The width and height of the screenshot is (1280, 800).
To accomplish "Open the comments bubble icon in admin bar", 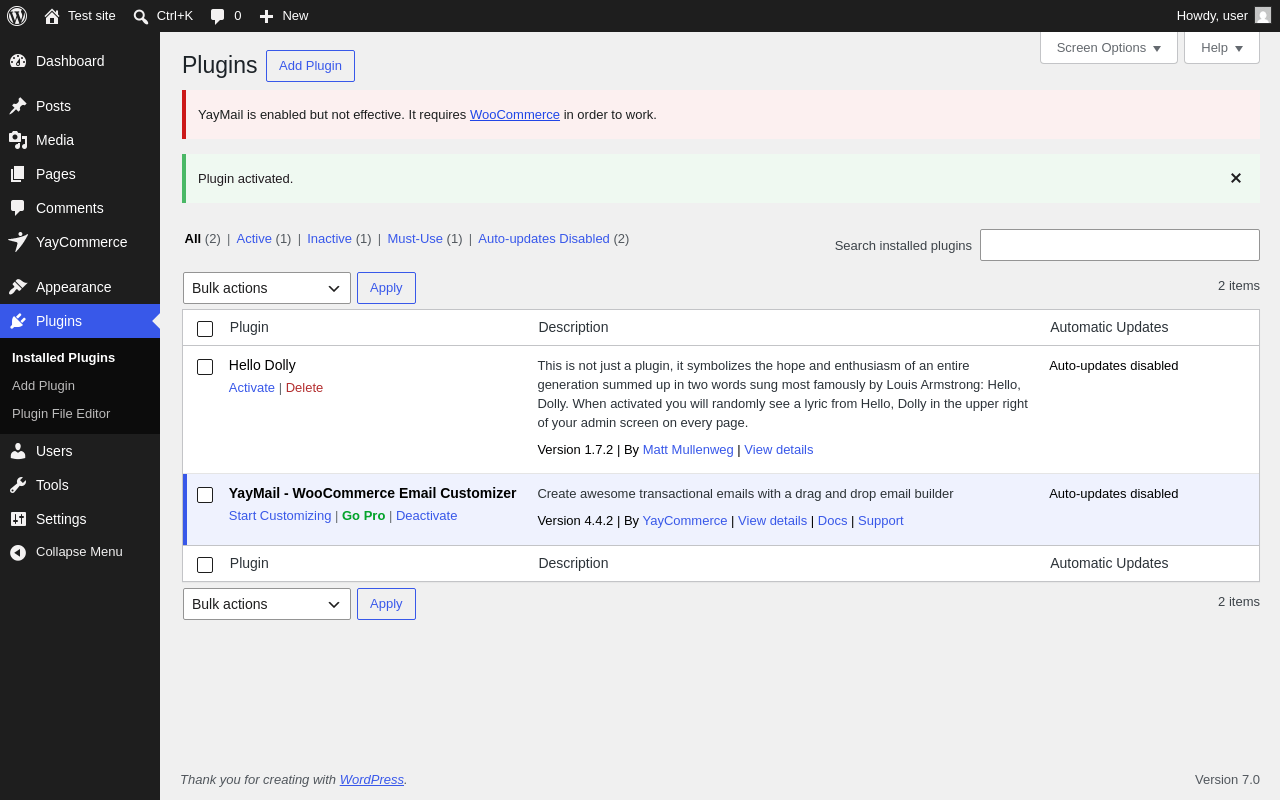I will tap(218, 16).
